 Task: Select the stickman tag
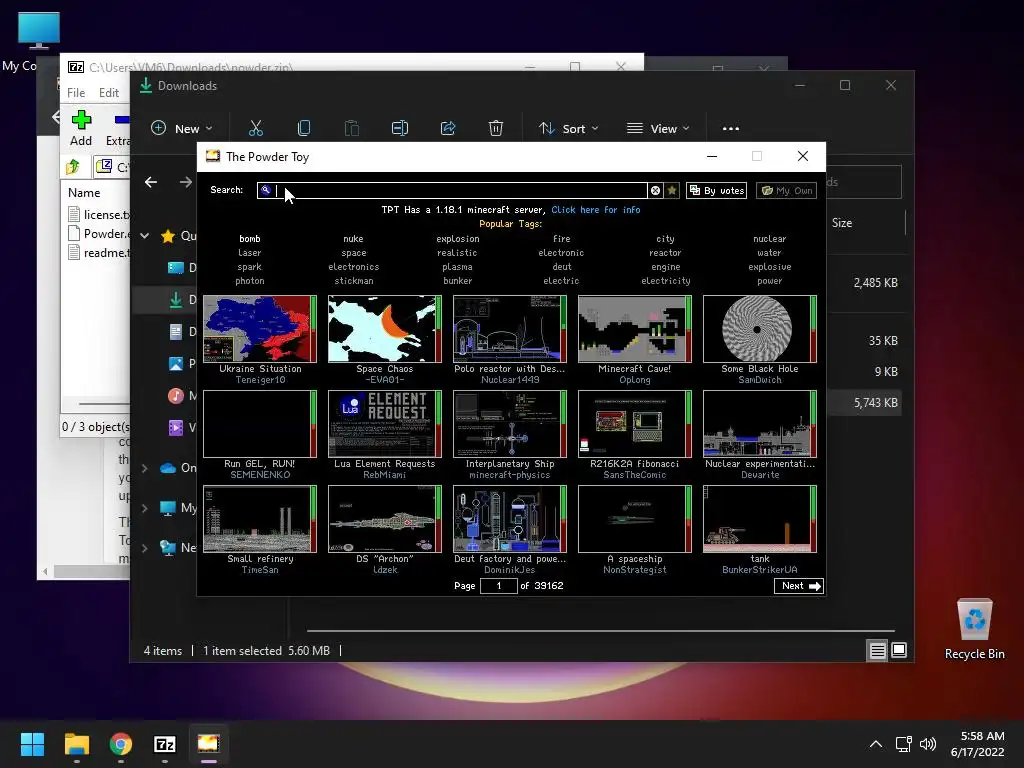pyautogui.click(x=353, y=281)
